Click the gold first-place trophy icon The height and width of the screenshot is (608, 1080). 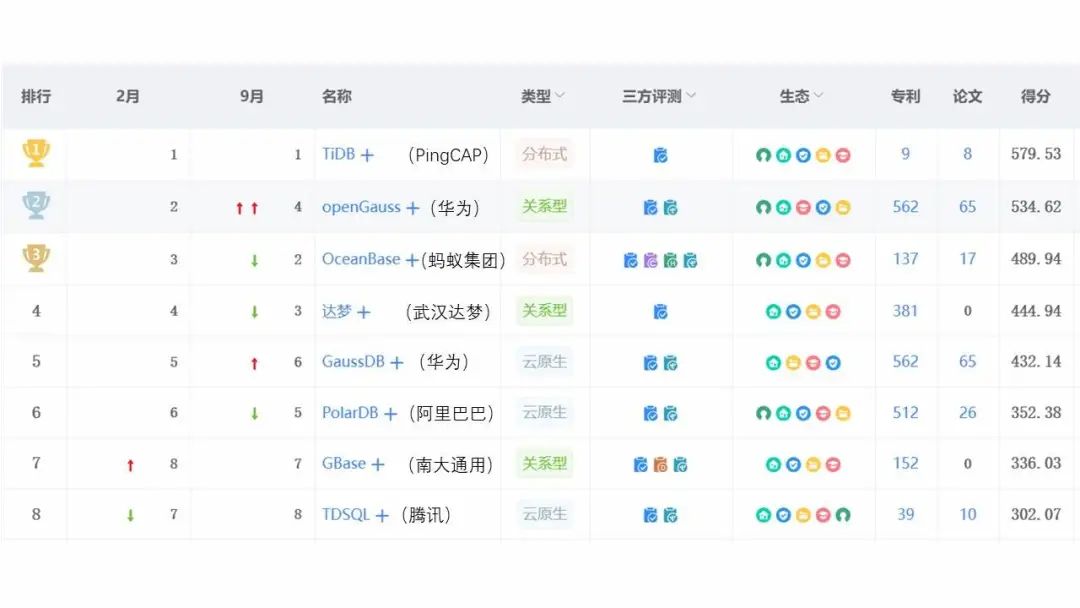[37, 153]
